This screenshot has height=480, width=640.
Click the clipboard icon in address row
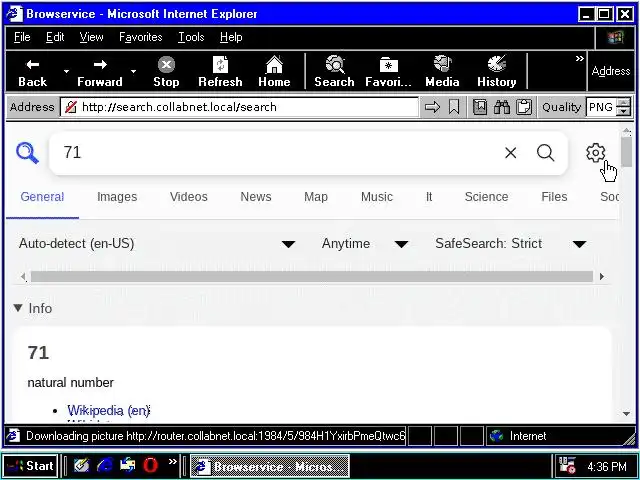[x=524, y=107]
